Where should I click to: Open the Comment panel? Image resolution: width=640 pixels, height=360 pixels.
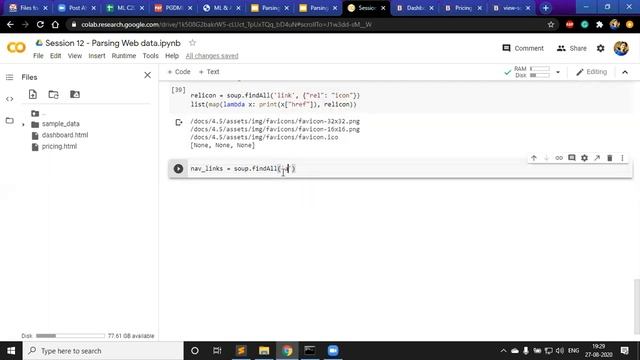(x=523, y=48)
